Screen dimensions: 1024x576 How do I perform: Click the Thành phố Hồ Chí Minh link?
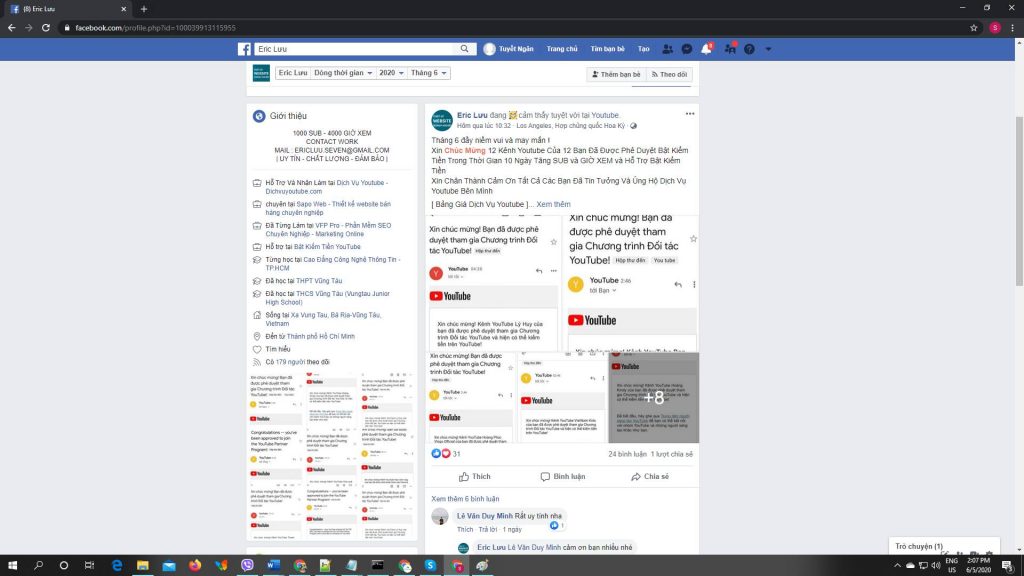[x=321, y=336]
